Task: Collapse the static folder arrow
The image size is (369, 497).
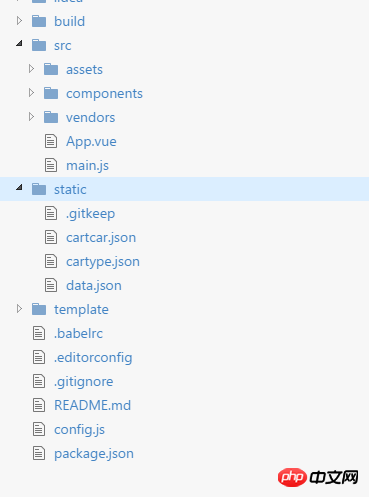Action: (19, 187)
